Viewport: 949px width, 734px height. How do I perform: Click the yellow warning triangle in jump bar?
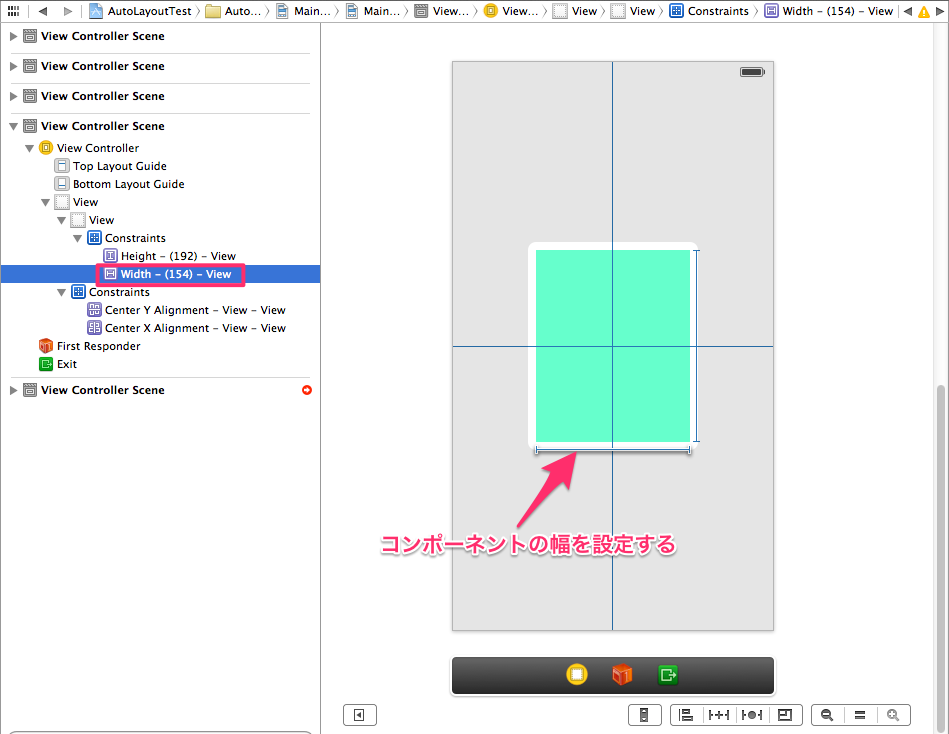[x=925, y=11]
